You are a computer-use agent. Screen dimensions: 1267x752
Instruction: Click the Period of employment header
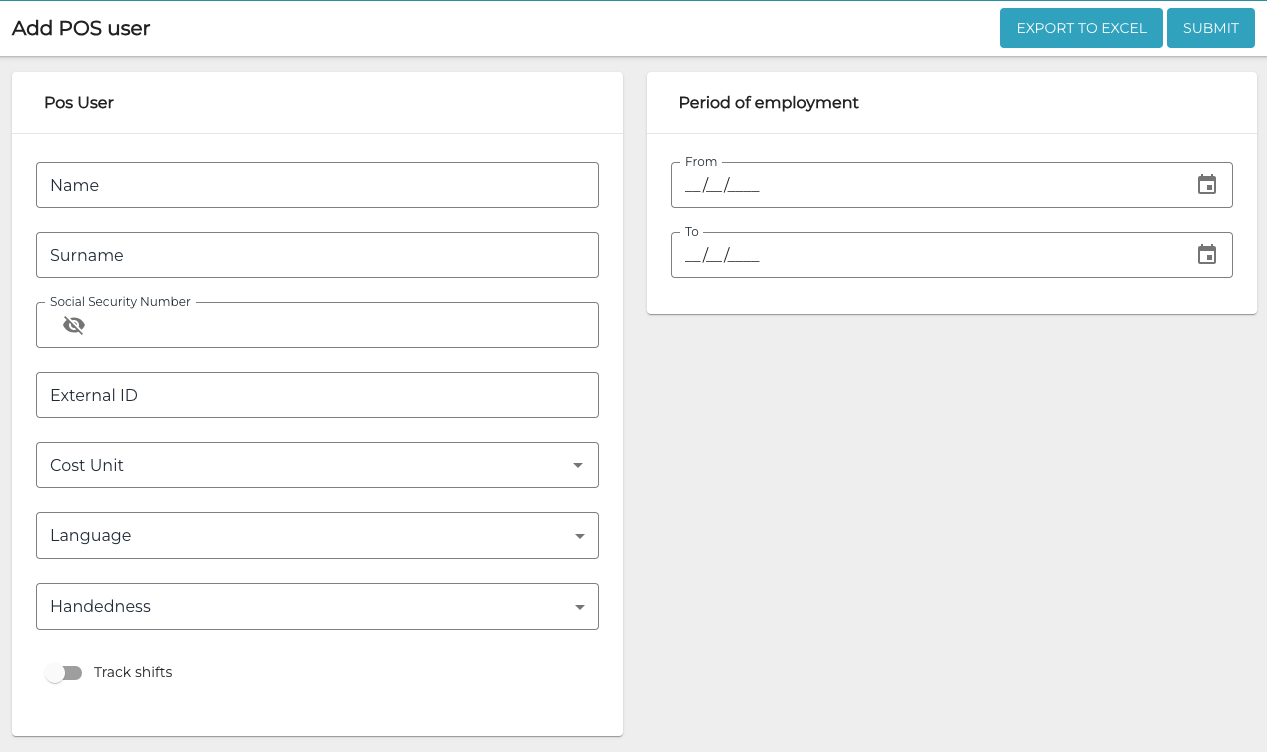[x=768, y=103]
